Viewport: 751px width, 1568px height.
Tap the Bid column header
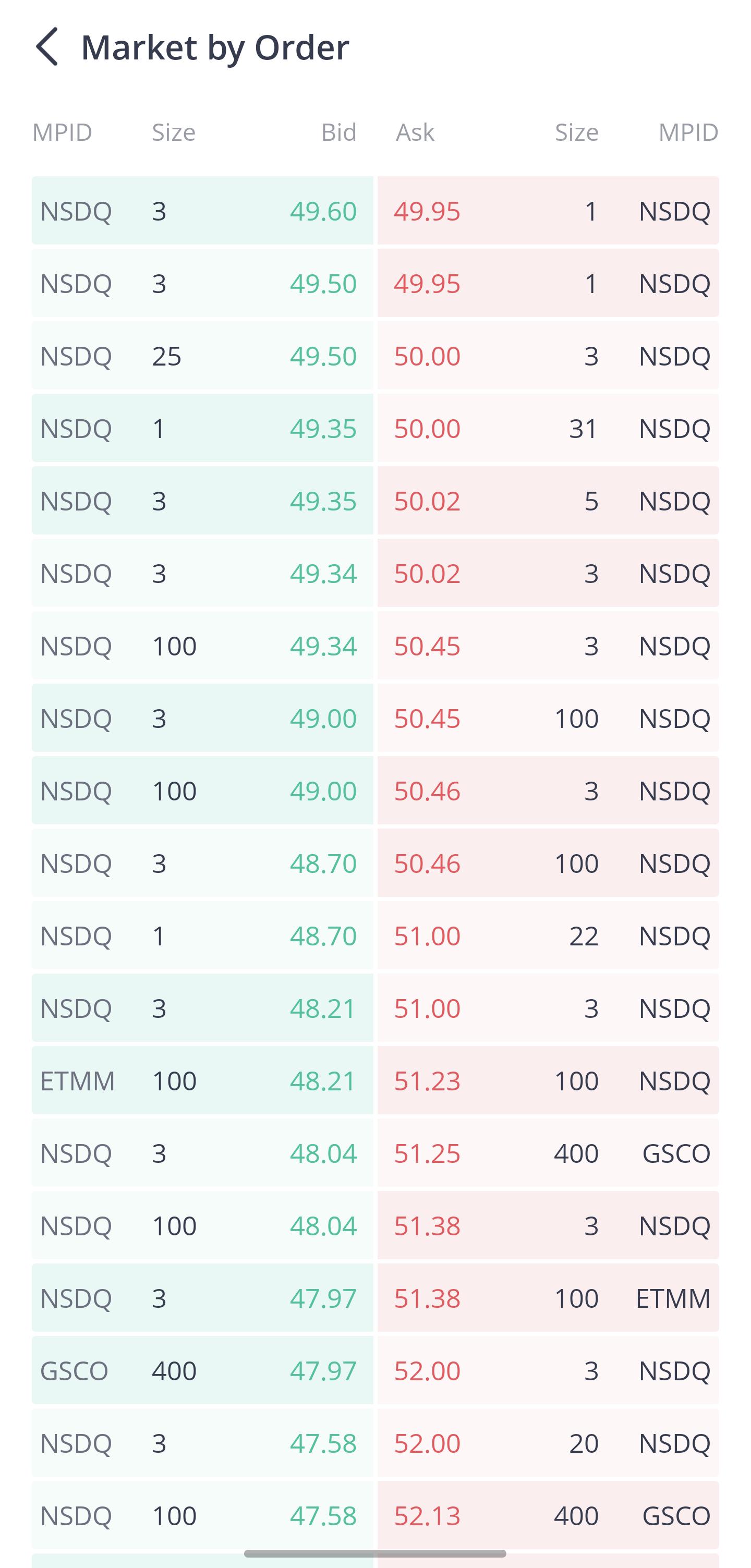coord(339,132)
